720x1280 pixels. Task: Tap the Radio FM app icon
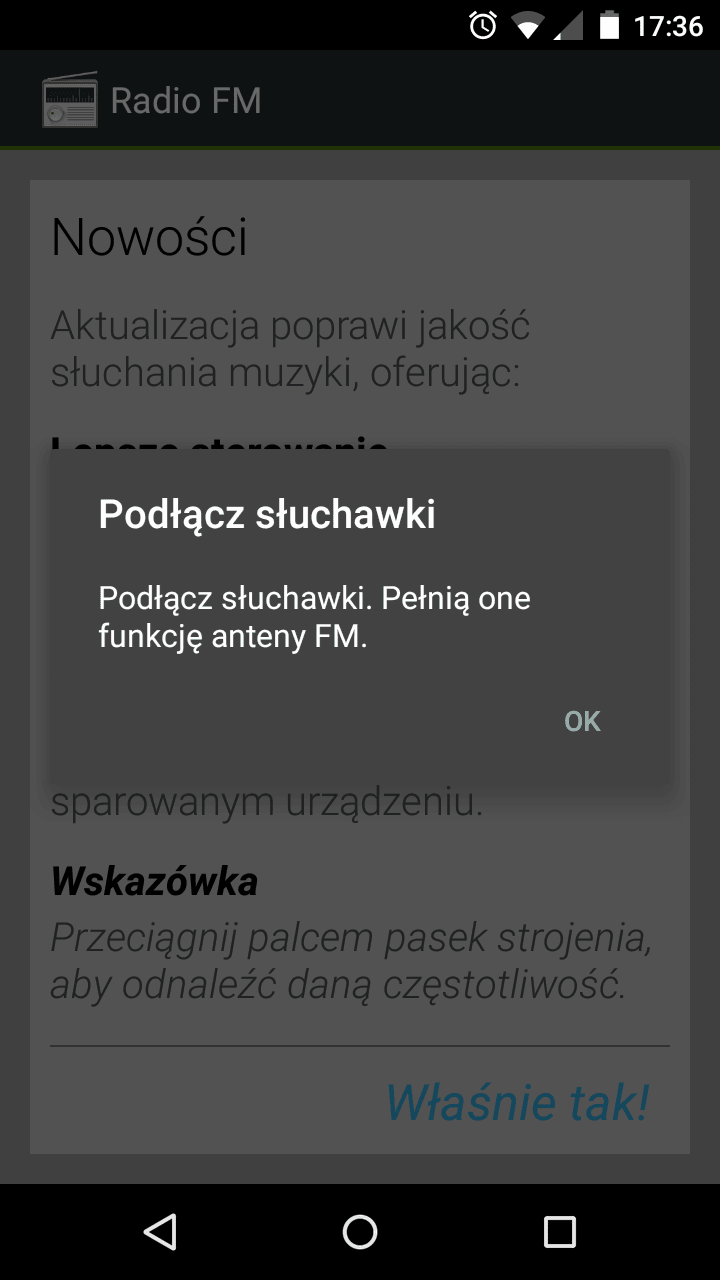70,100
